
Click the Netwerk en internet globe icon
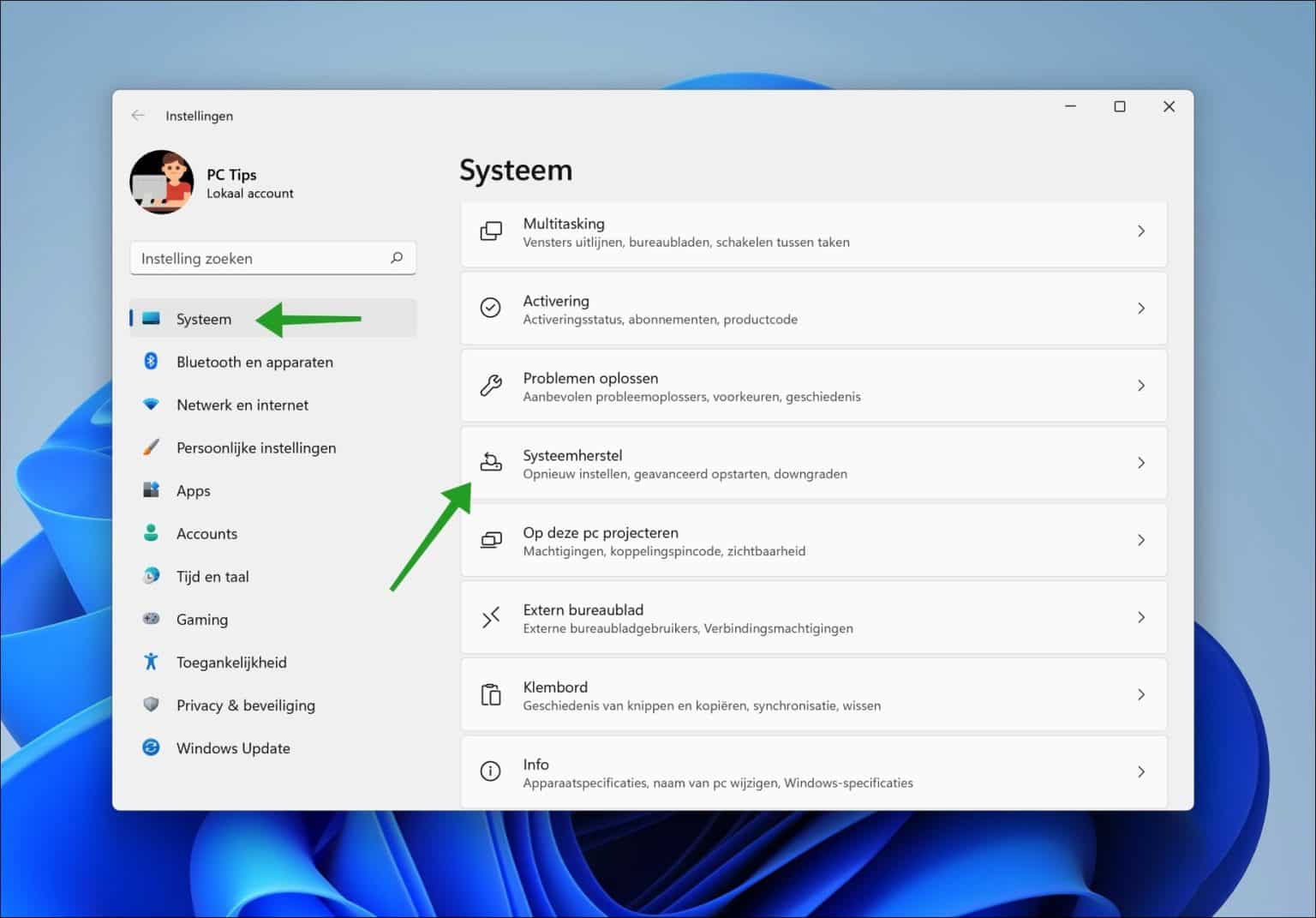151,405
